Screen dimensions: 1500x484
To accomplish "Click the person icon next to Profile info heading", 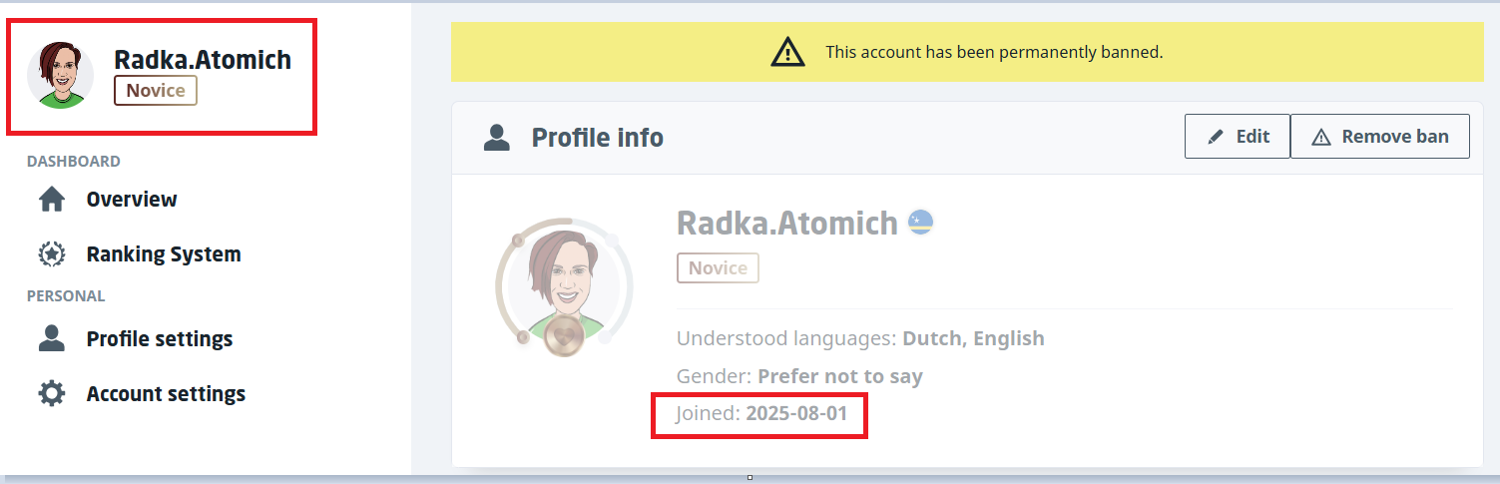I will pyautogui.click(x=496, y=137).
